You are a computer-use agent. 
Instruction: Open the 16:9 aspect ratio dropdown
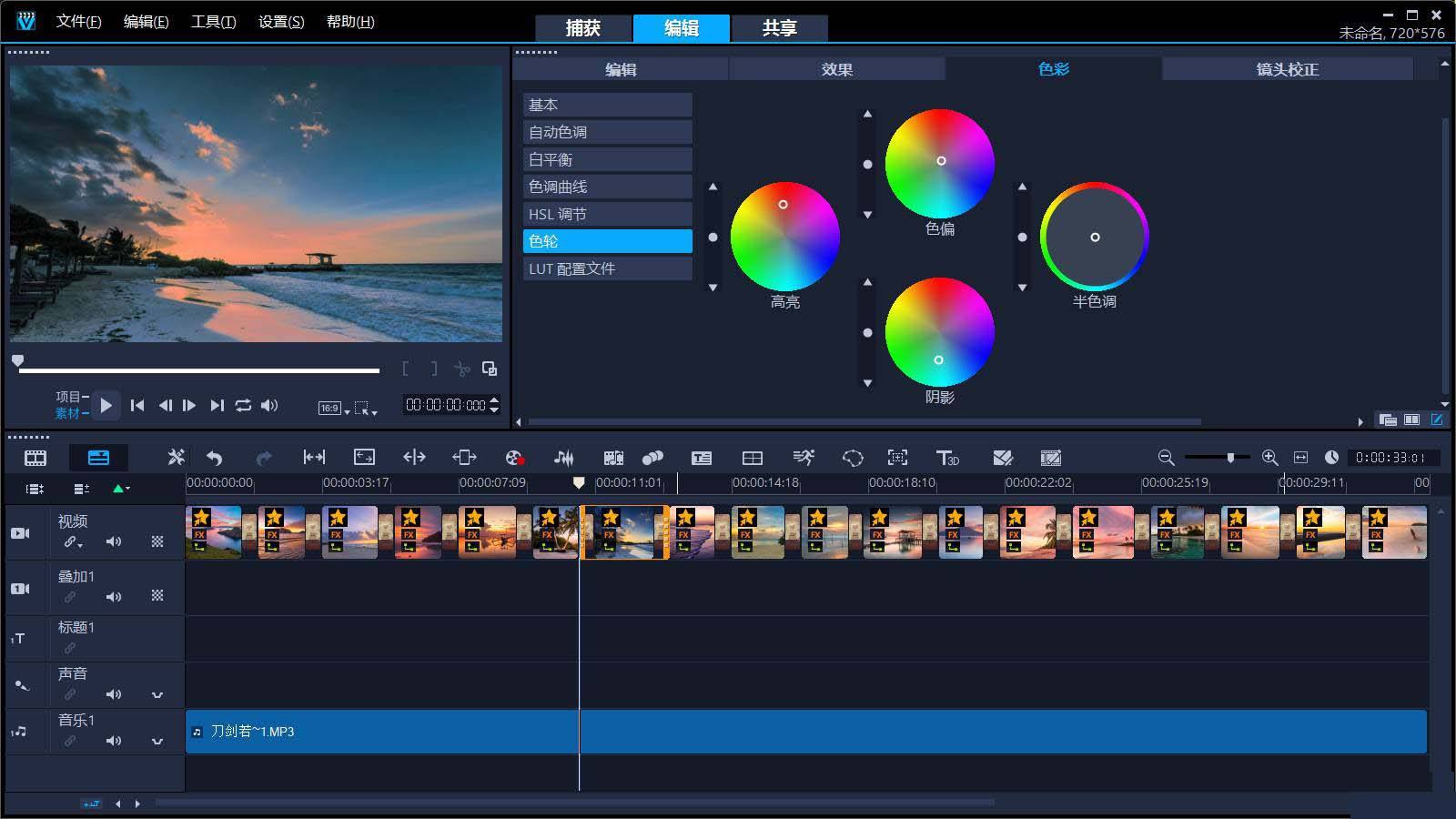tap(334, 409)
